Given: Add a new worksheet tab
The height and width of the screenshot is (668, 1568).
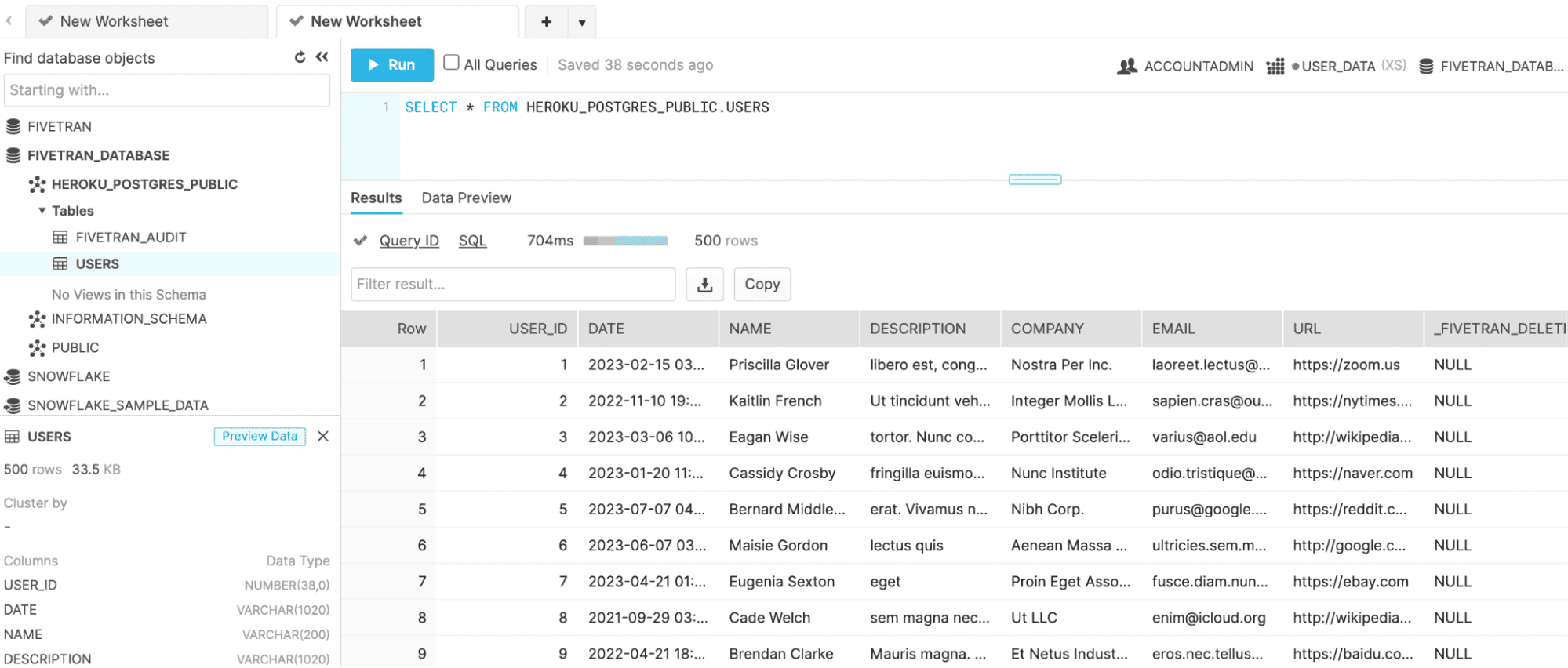Looking at the screenshot, I should pyautogui.click(x=547, y=22).
